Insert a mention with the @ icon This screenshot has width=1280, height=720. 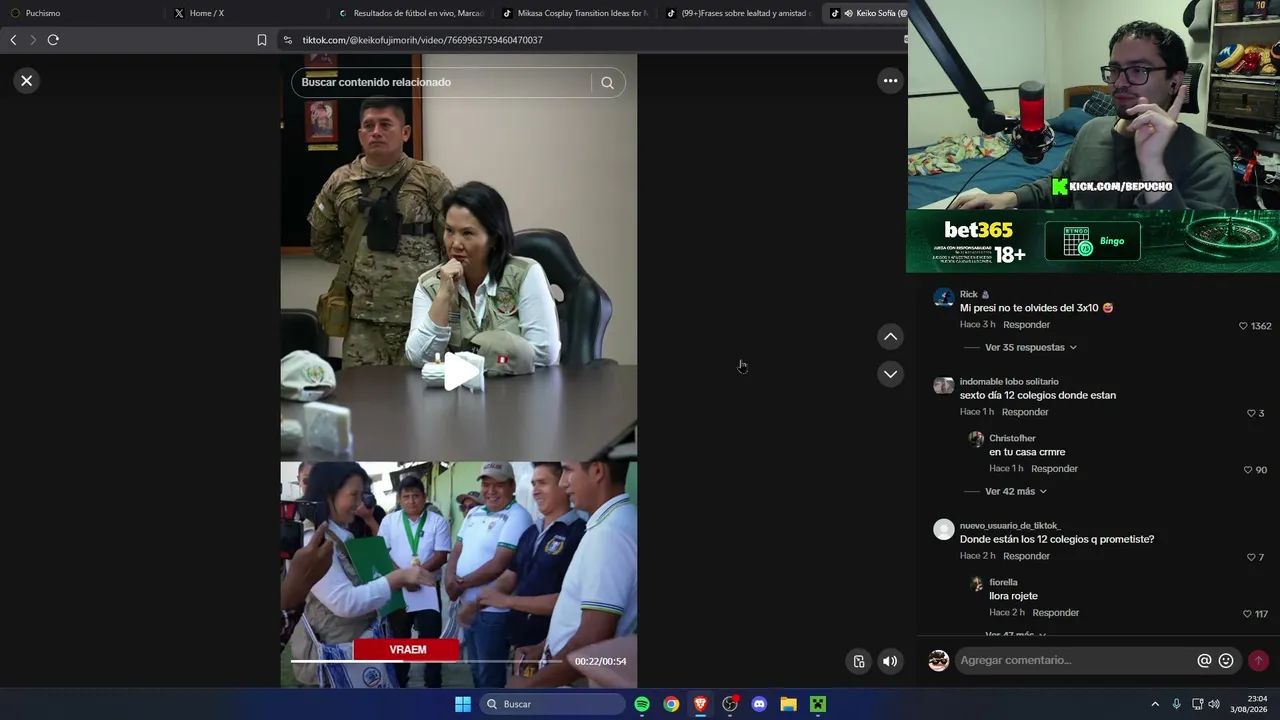(x=1204, y=661)
